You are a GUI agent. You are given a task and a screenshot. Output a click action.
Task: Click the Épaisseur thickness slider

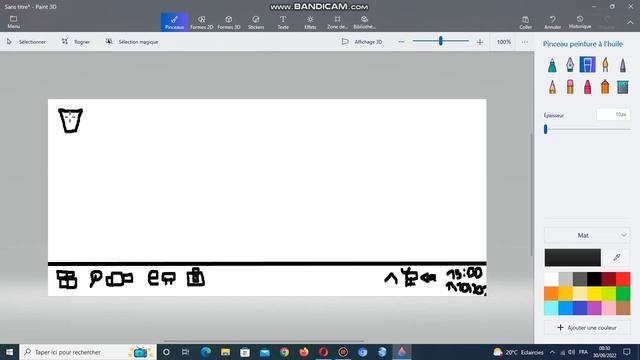pos(587,129)
